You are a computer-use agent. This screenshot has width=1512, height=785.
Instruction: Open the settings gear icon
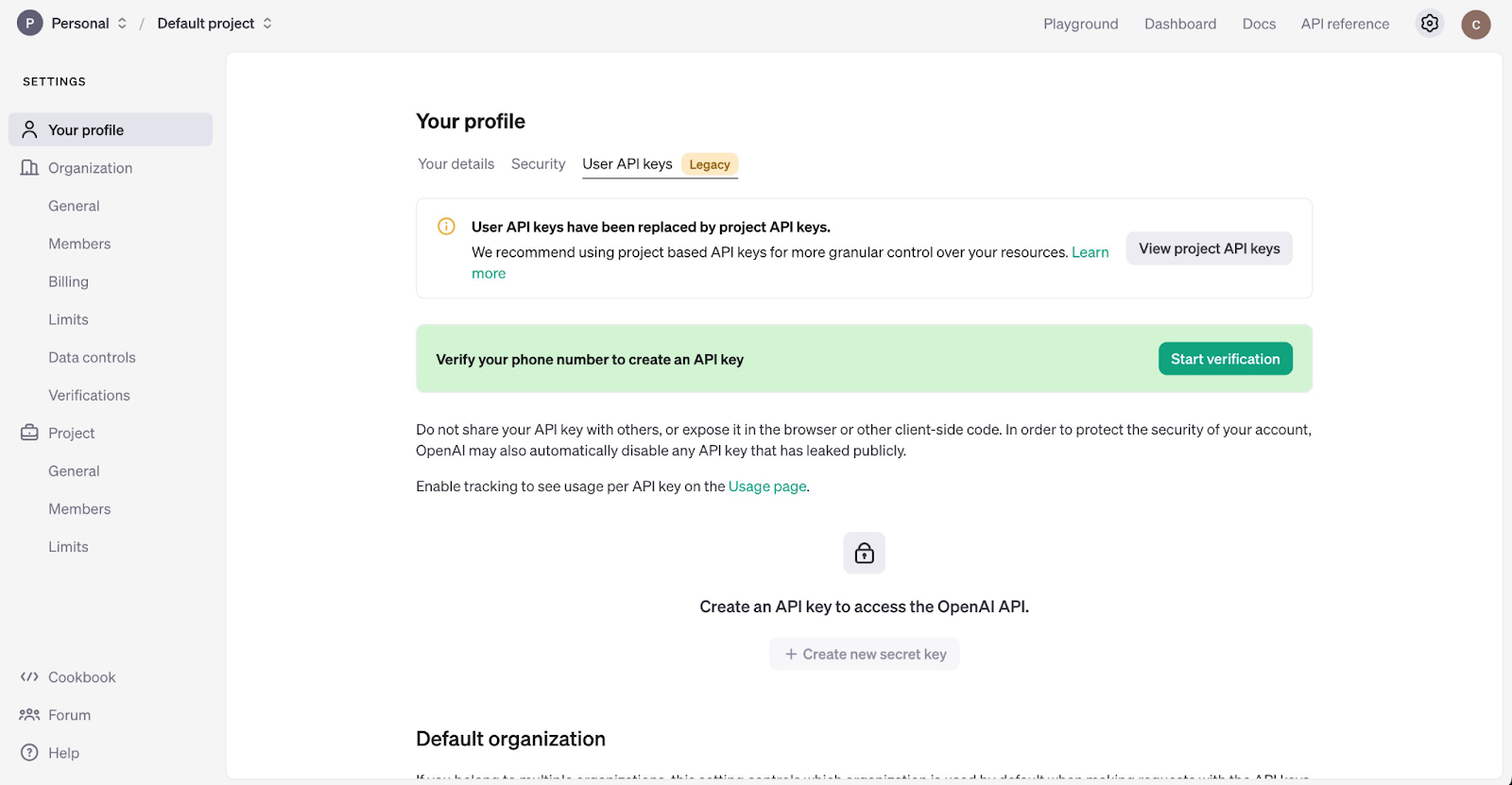tap(1430, 24)
